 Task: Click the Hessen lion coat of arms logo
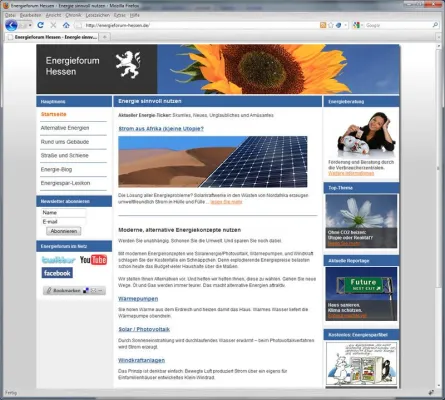click(x=128, y=65)
